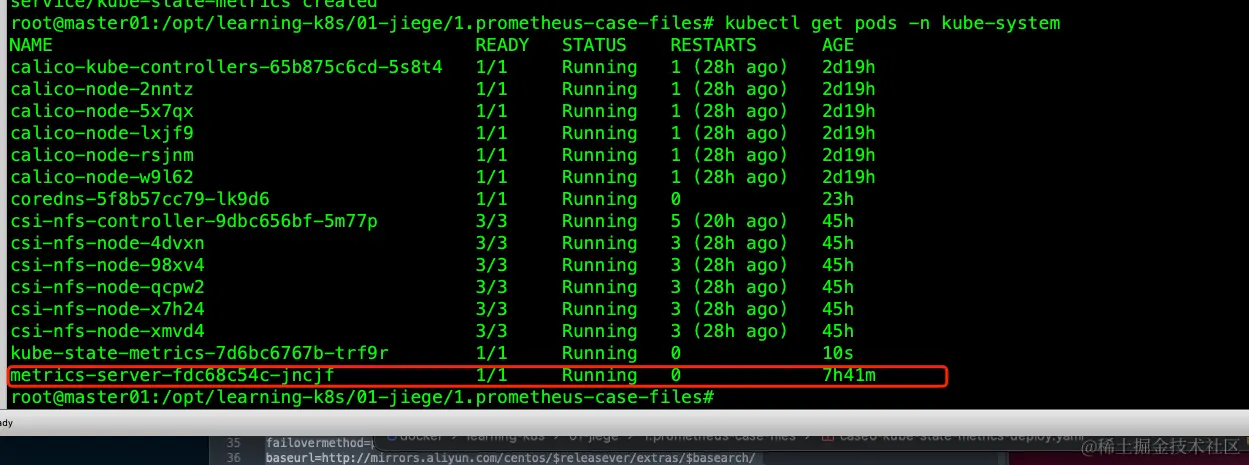
Task: Select pod name csi-nfs-node-xmvd4
Action: tap(107, 331)
